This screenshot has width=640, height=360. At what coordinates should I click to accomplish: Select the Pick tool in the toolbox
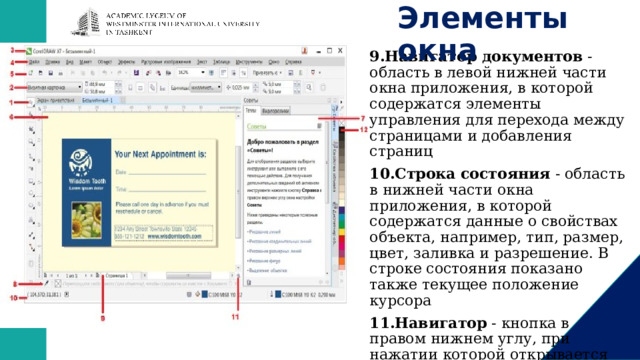coord(31,103)
